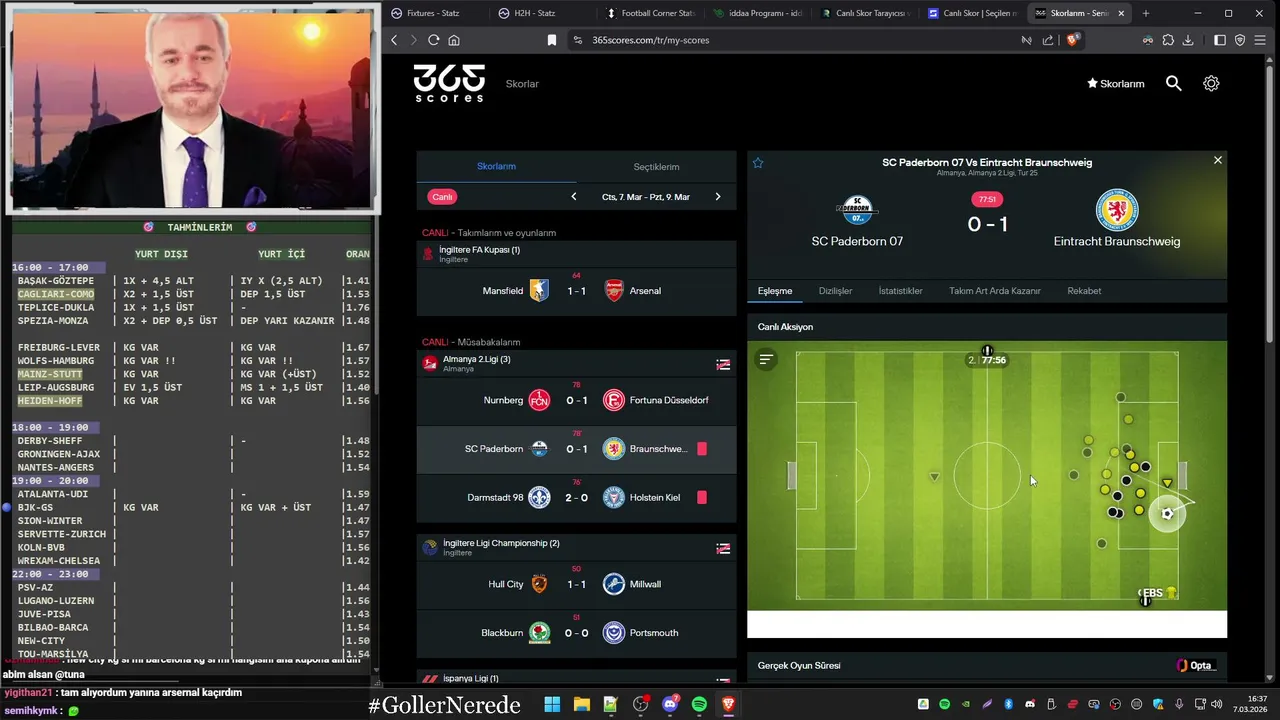
Task: Click the 77:56 timeline marker on pitch
Action: point(987,360)
